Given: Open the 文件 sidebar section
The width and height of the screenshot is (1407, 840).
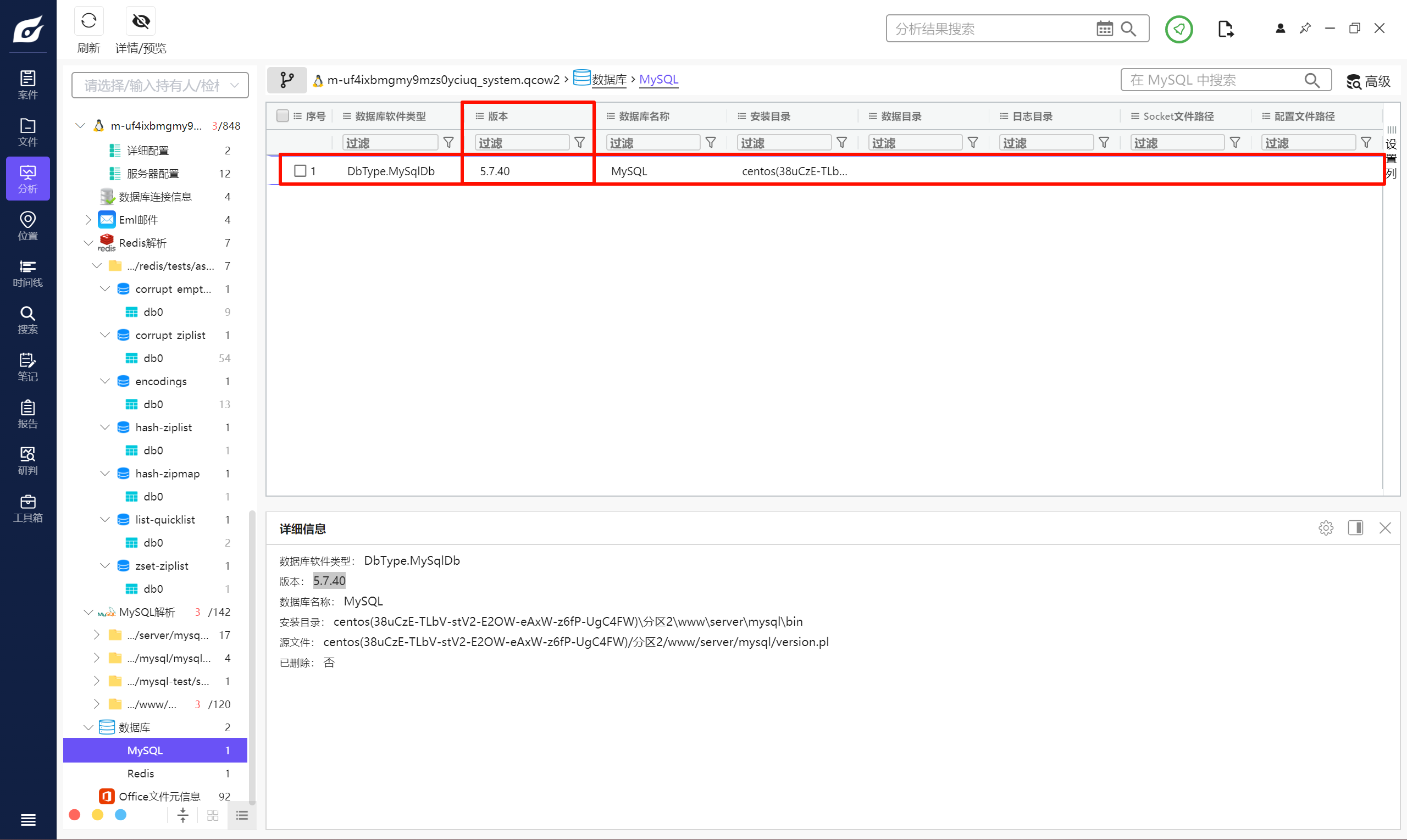Looking at the screenshot, I should pyautogui.click(x=27, y=131).
